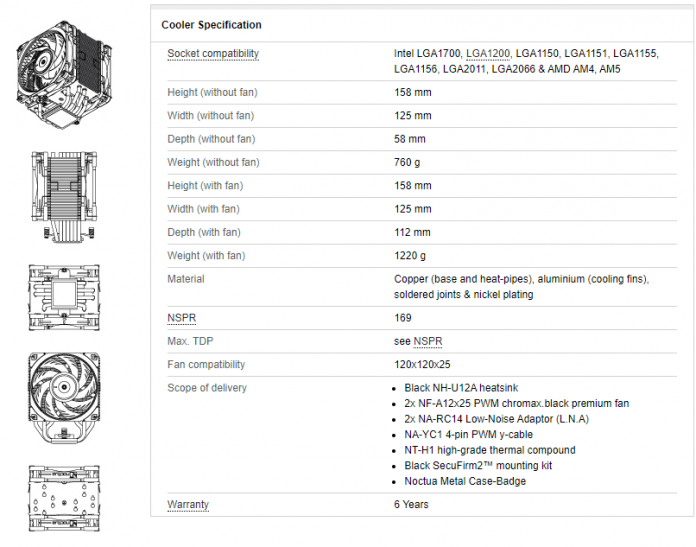Click the Cooler Specification heading
The height and width of the screenshot is (547, 696).
pos(212,24)
